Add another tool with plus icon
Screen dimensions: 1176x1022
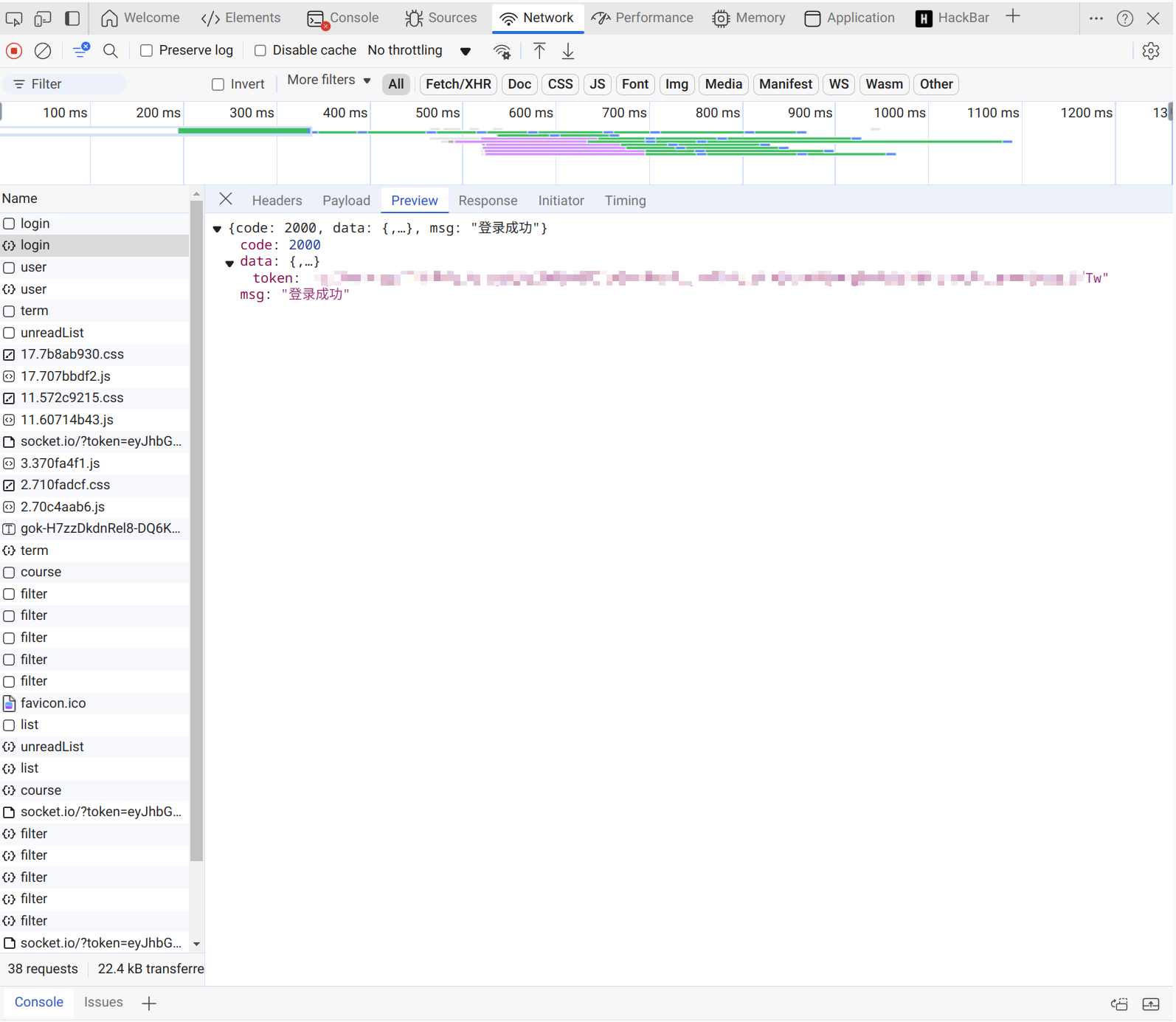click(x=1013, y=16)
